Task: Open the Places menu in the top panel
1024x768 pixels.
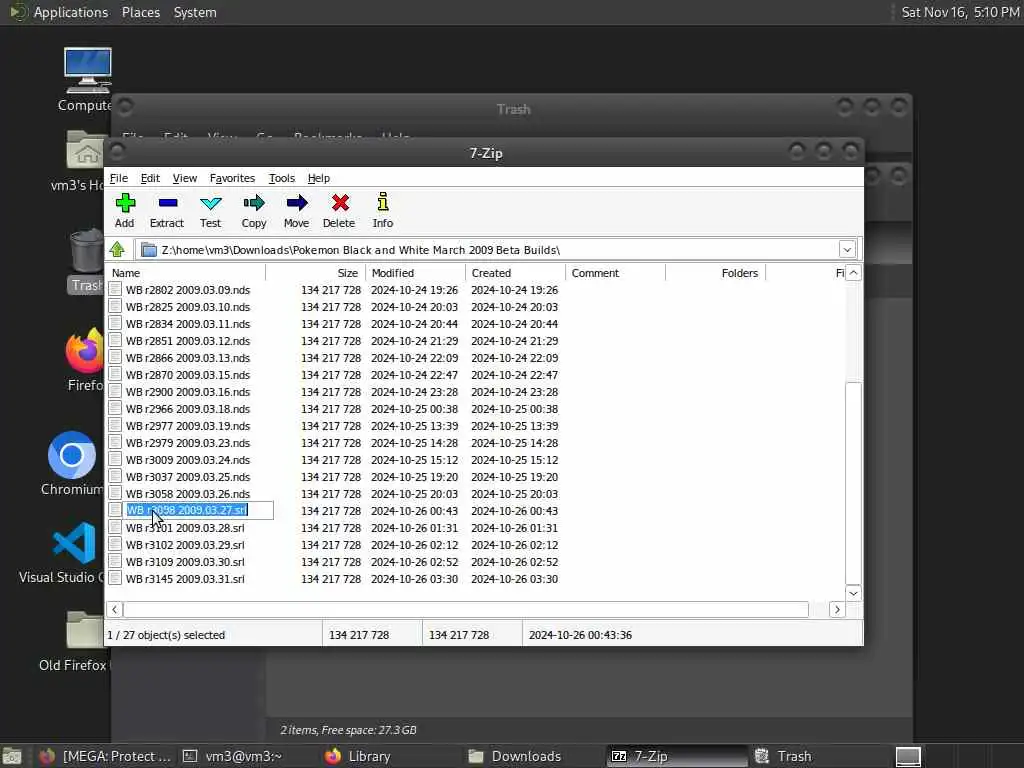Action: (141, 12)
